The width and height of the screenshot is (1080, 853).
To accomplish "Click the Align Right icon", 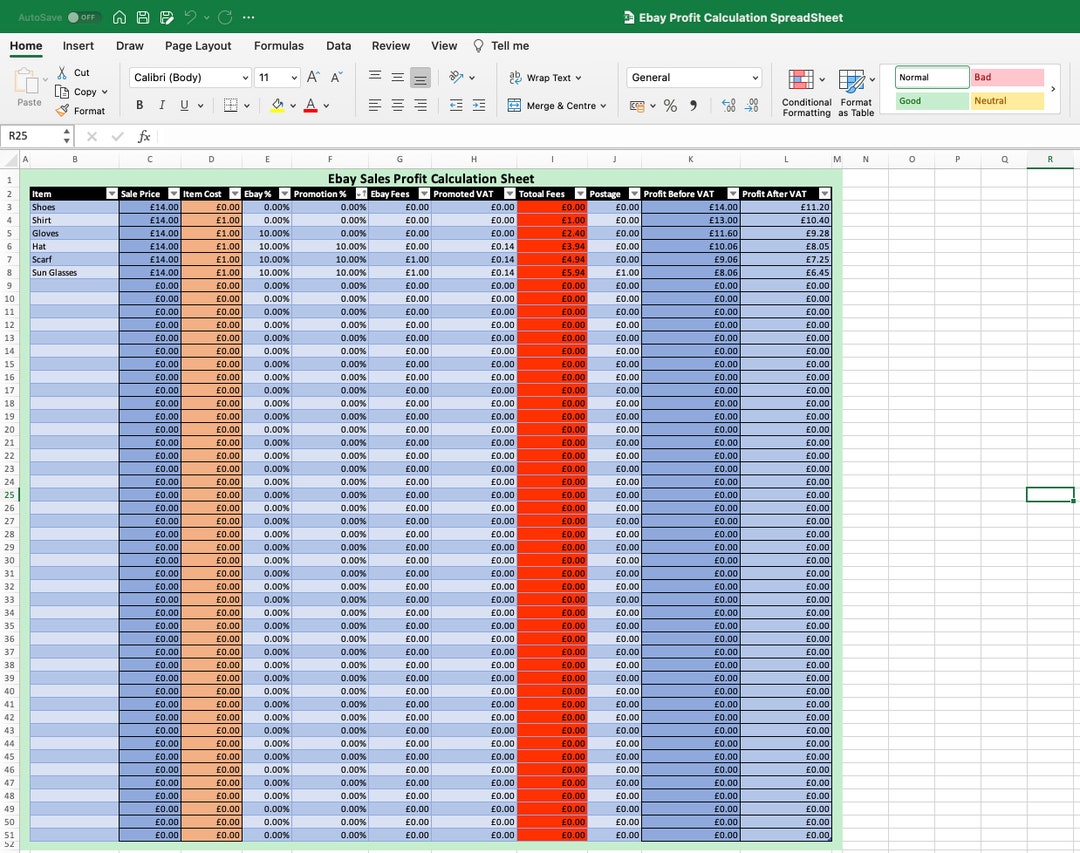I will 420,105.
